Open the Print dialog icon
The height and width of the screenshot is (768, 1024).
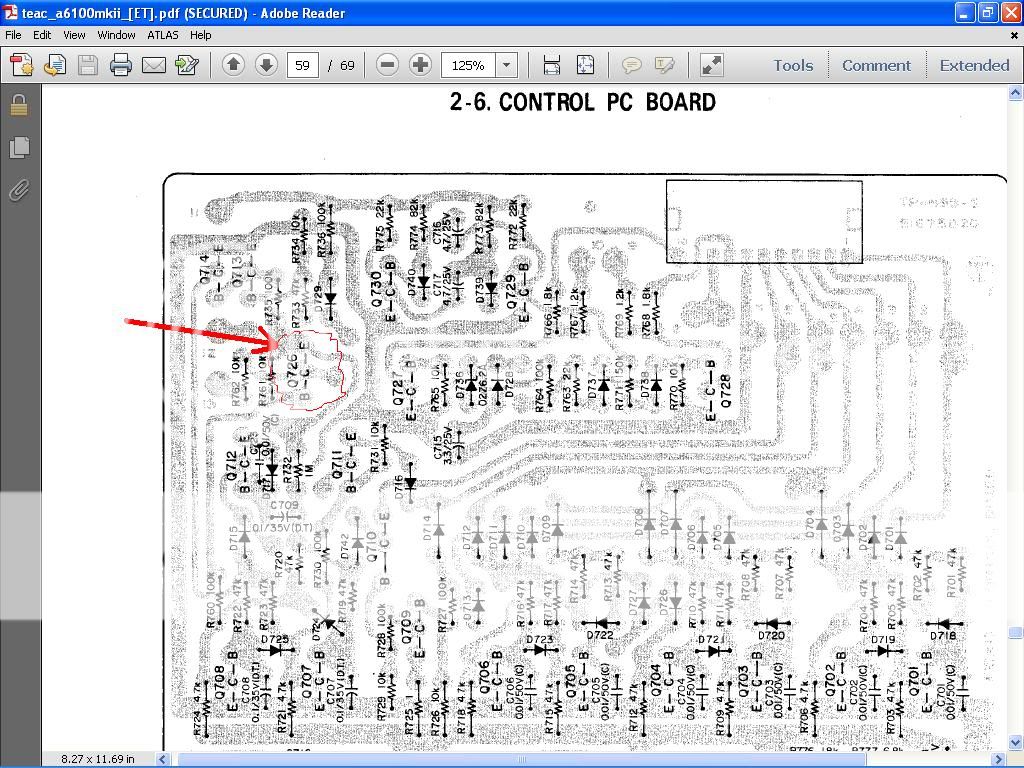pyautogui.click(x=120, y=64)
